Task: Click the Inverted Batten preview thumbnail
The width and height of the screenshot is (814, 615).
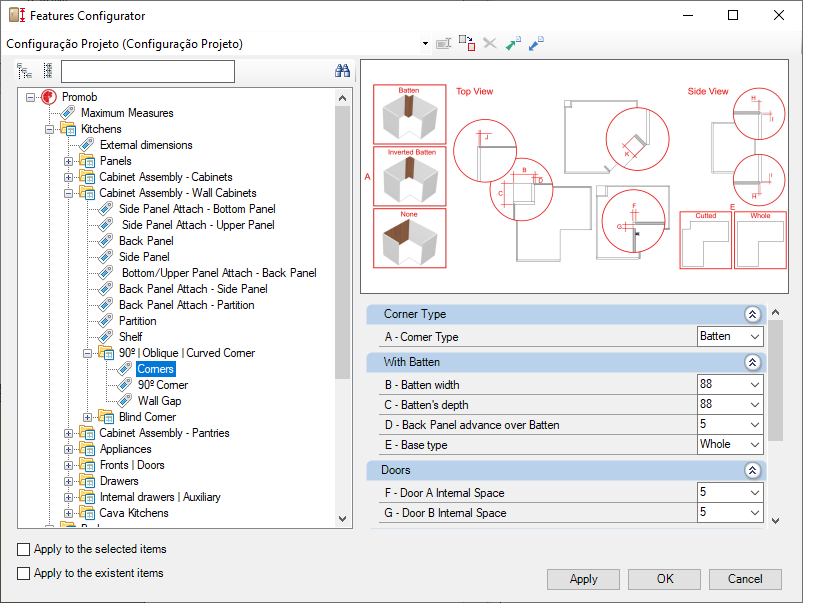Action: 410,176
